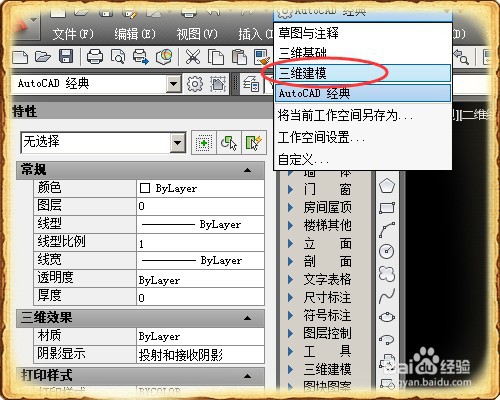Image resolution: width=500 pixels, height=400 pixels.
Task: Select the Polygon draw tool
Action: click(387, 186)
